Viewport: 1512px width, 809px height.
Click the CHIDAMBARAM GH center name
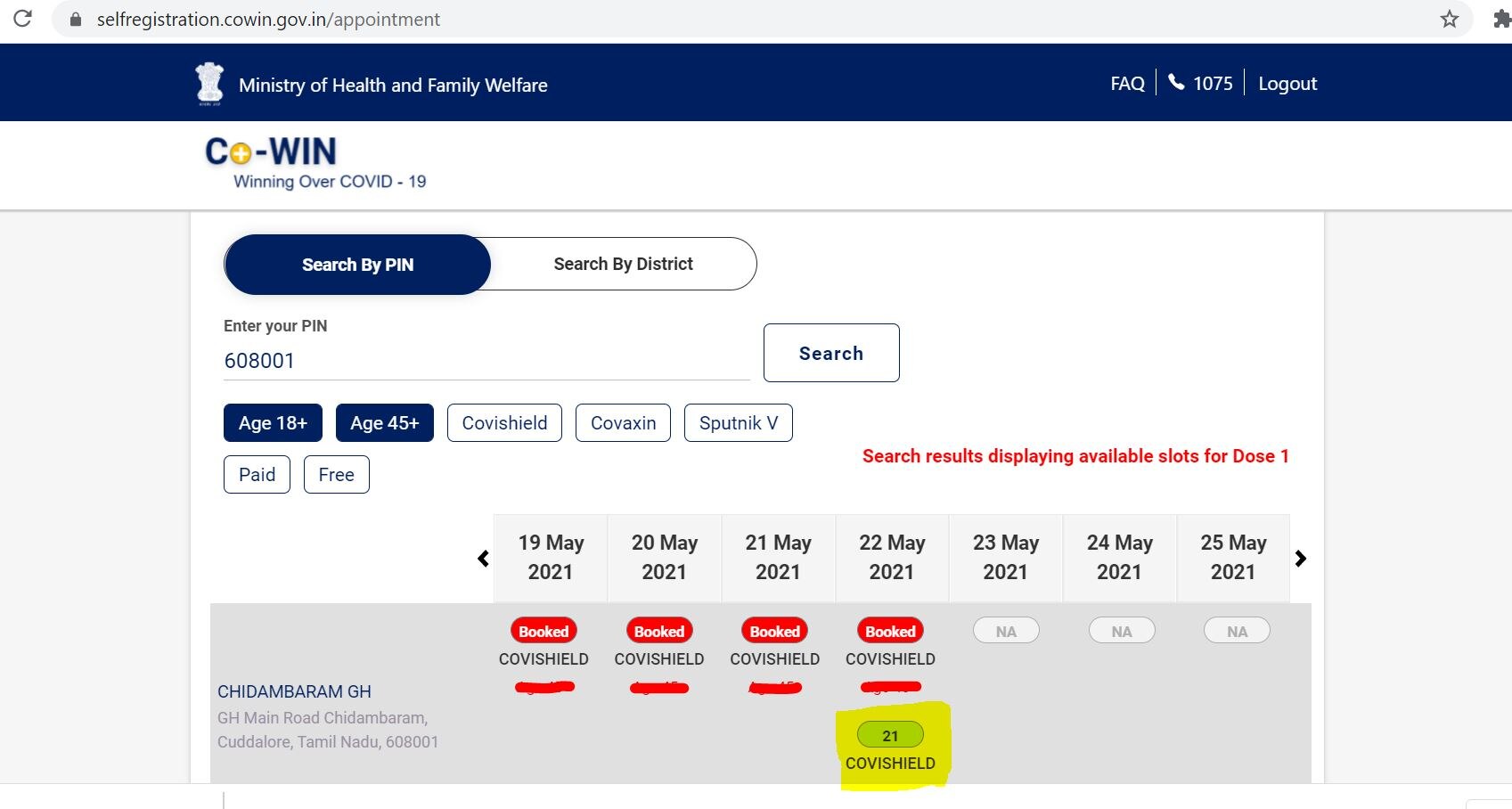pyautogui.click(x=294, y=691)
